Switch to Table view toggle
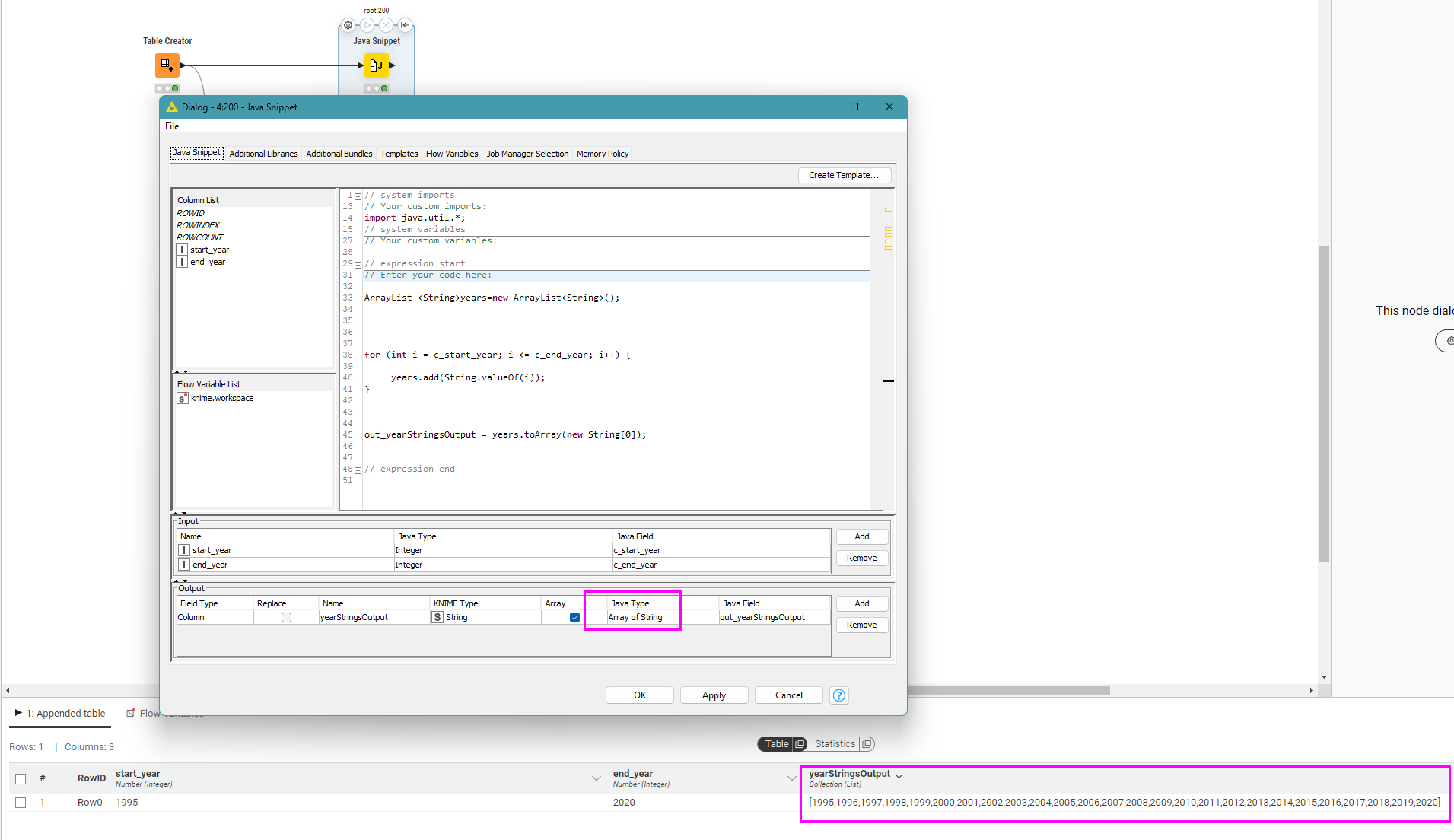Screen dimensions: 1454x840 [x=777, y=744]
